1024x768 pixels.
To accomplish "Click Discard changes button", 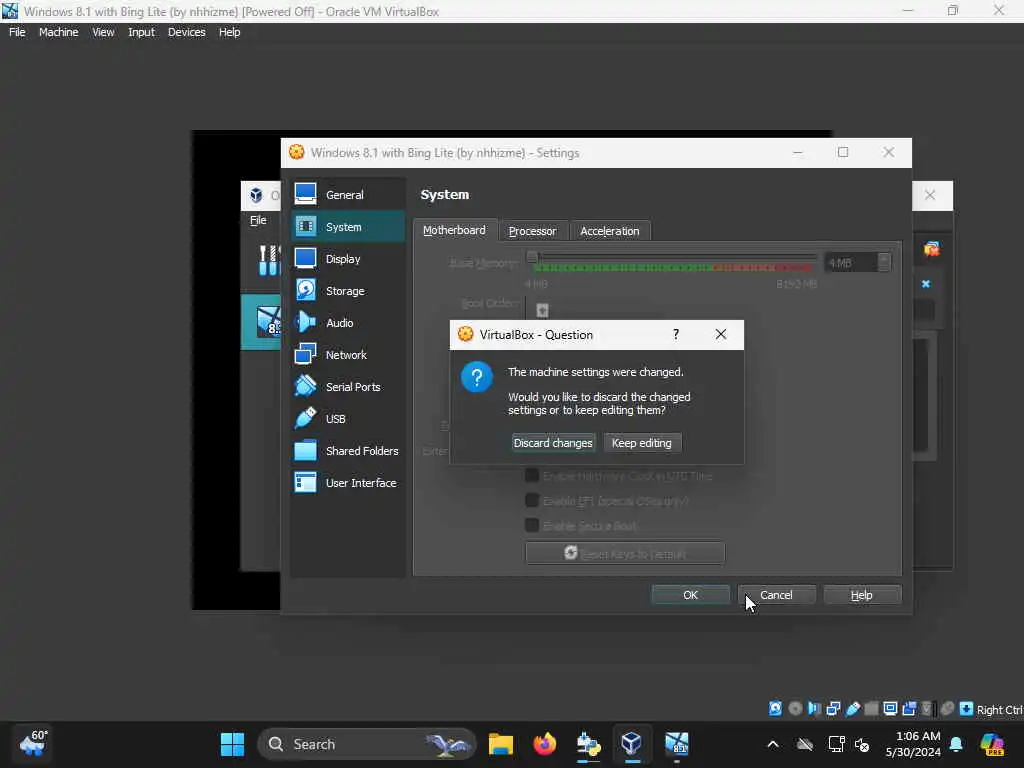I will (553, 443).
